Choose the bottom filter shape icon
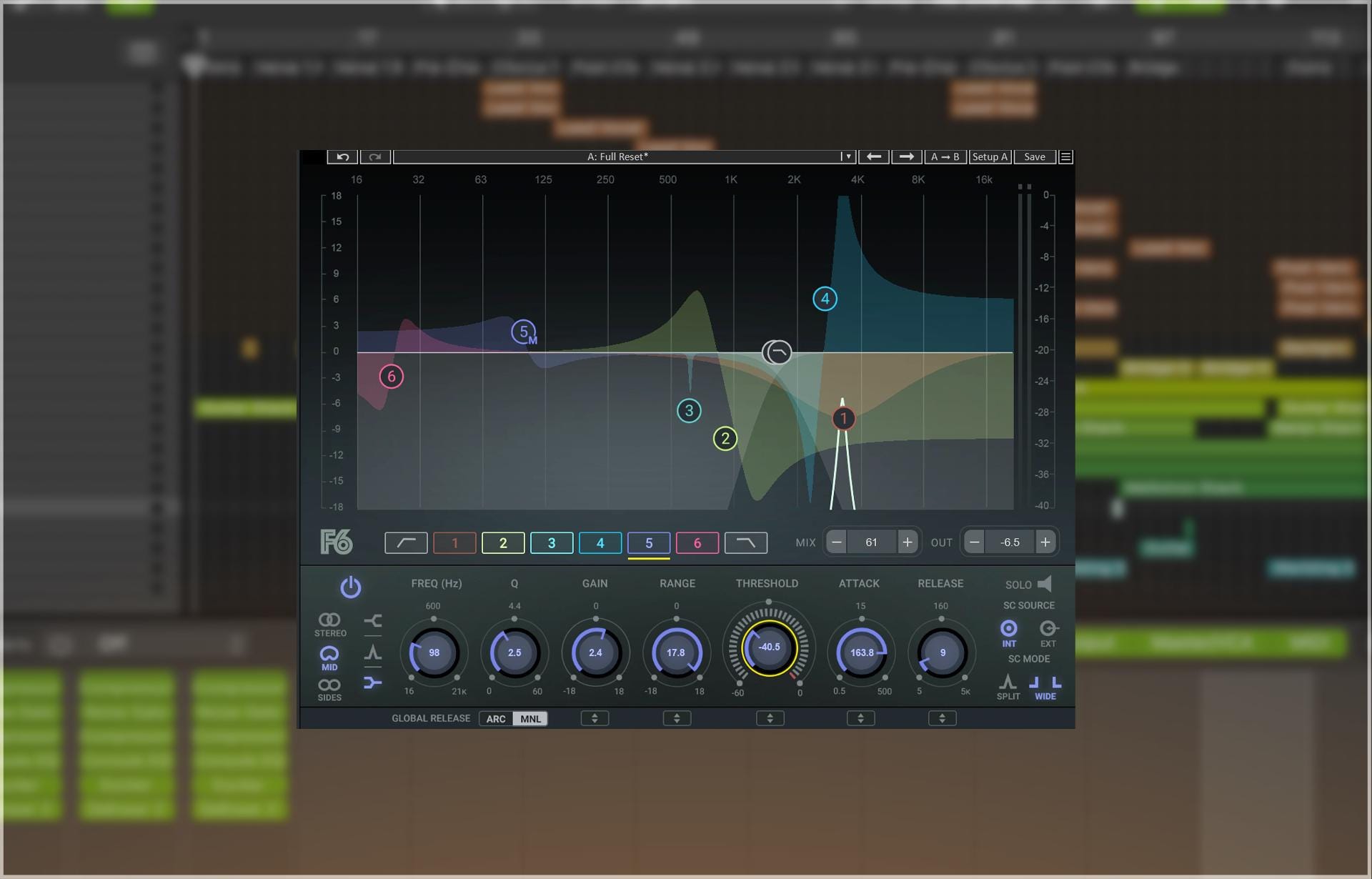The height and width of the screenshot is (879, 1372). click(x=372, y=682)
